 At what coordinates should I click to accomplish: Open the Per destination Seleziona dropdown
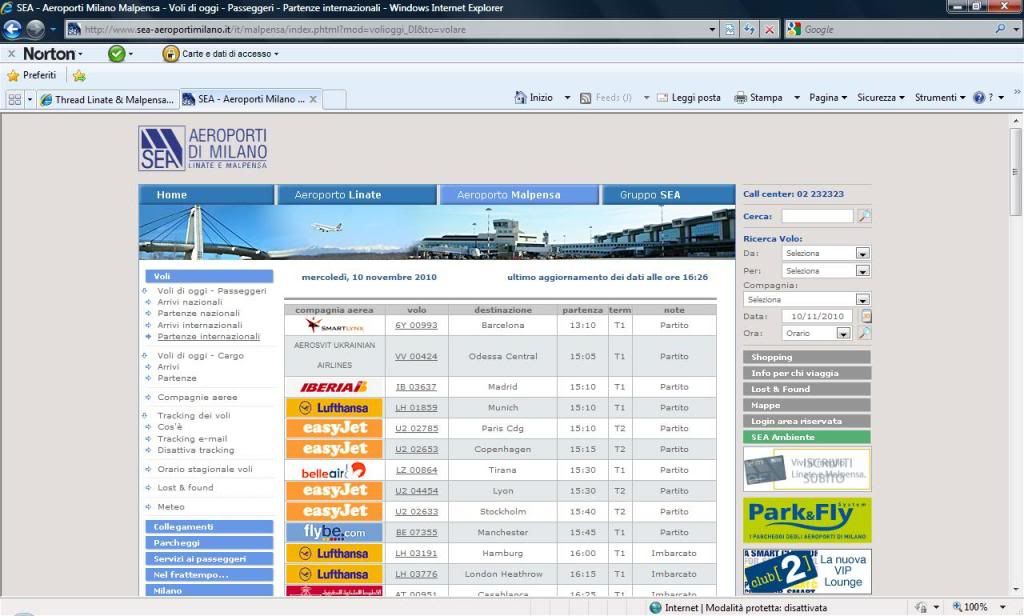pos(862,270)
